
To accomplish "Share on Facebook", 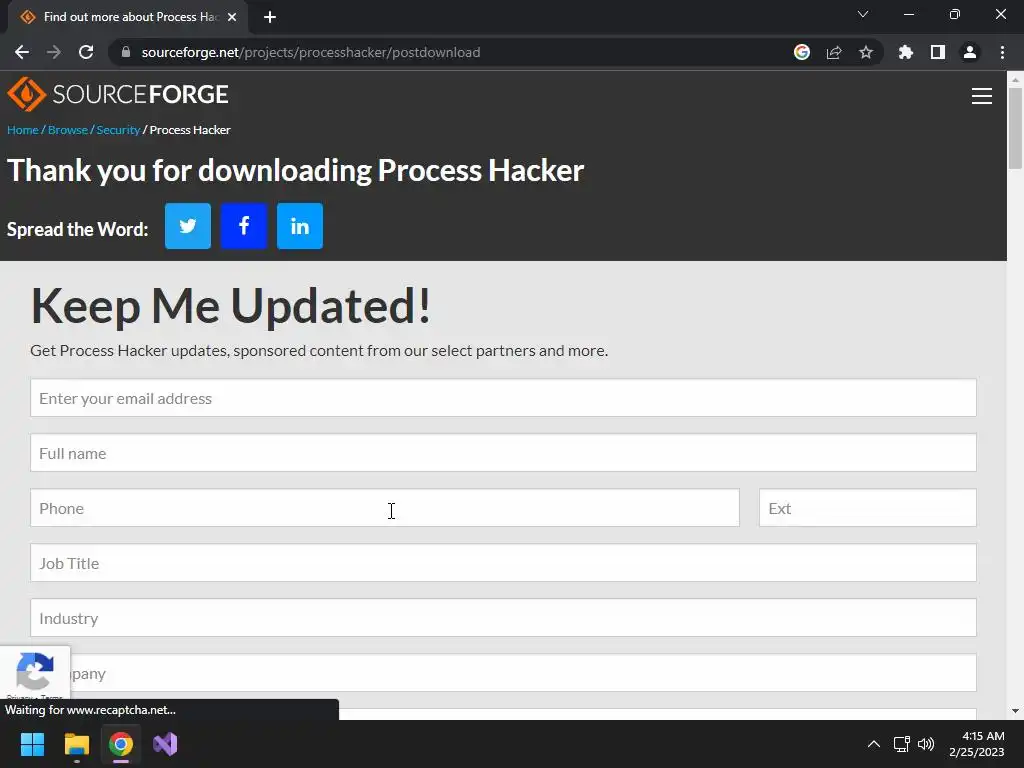I will [244, 226].
